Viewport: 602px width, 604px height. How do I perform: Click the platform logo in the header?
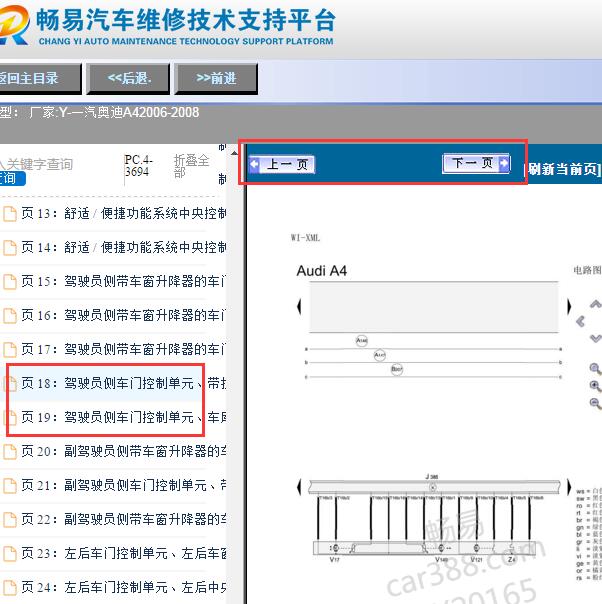[14, 25]
